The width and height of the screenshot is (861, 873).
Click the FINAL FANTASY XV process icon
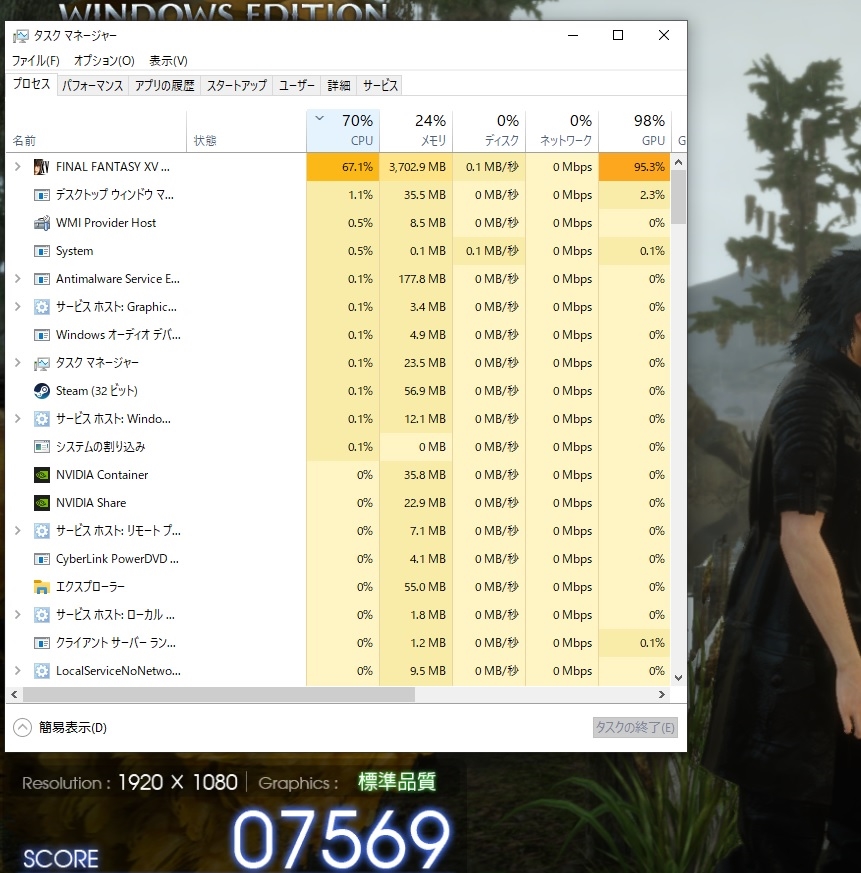(x=42, y=167)
